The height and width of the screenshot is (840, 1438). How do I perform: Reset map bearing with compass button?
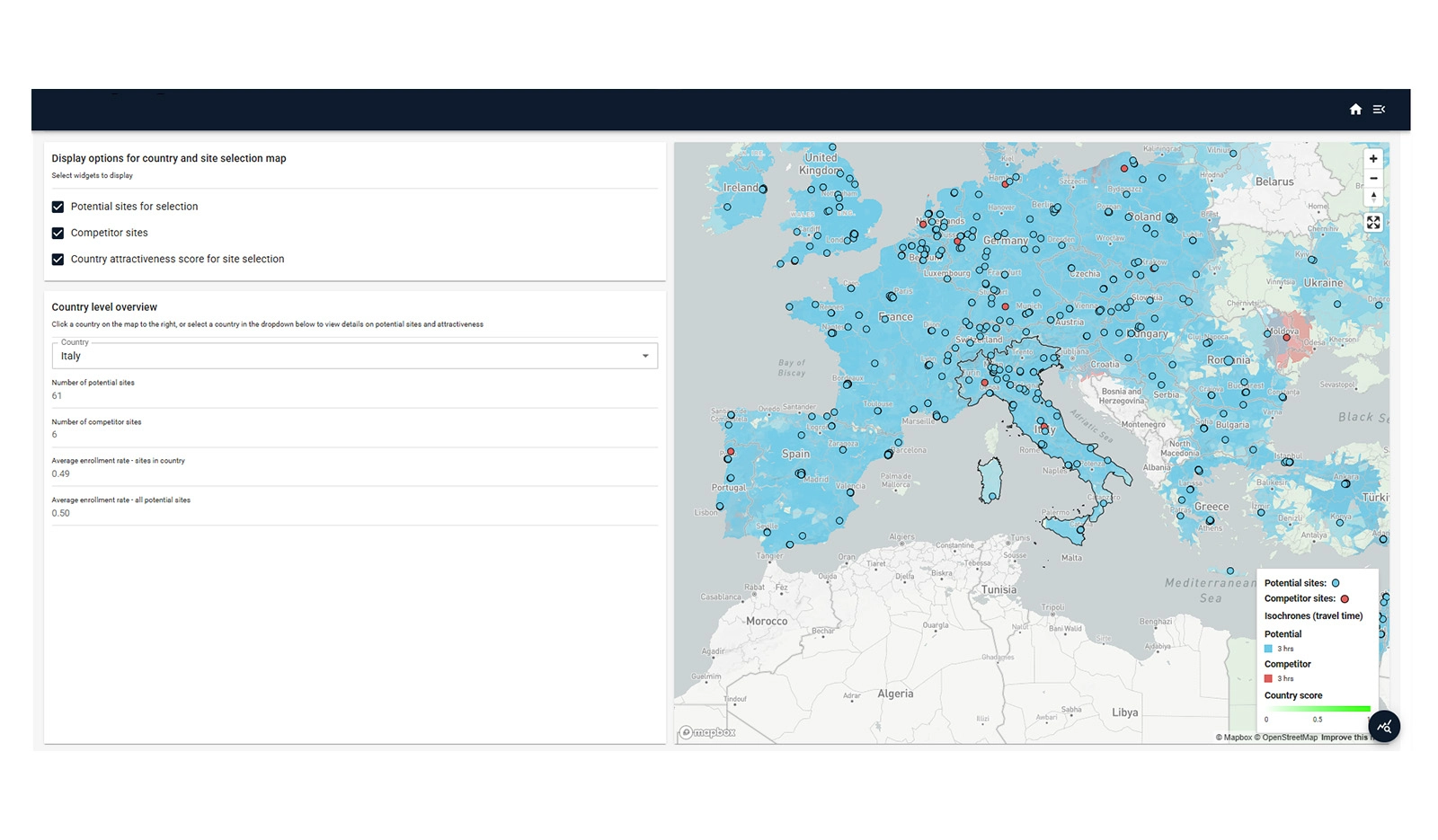click(1373, 197)
